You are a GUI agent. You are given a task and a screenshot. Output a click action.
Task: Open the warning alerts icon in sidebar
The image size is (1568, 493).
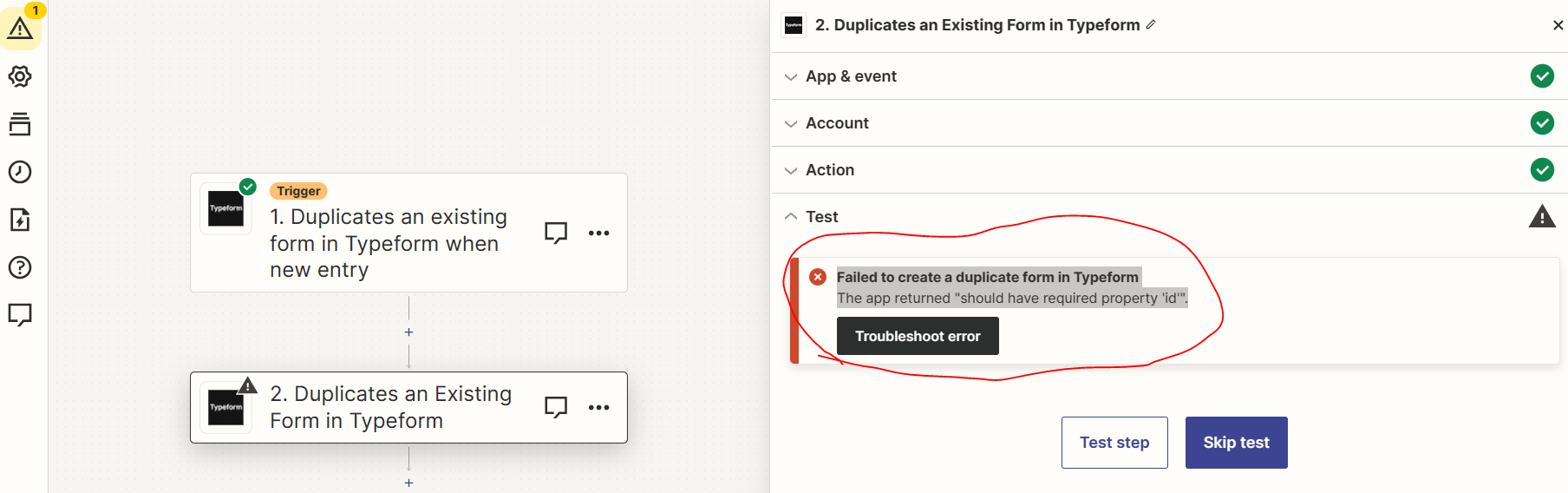[x=20, y=28]
